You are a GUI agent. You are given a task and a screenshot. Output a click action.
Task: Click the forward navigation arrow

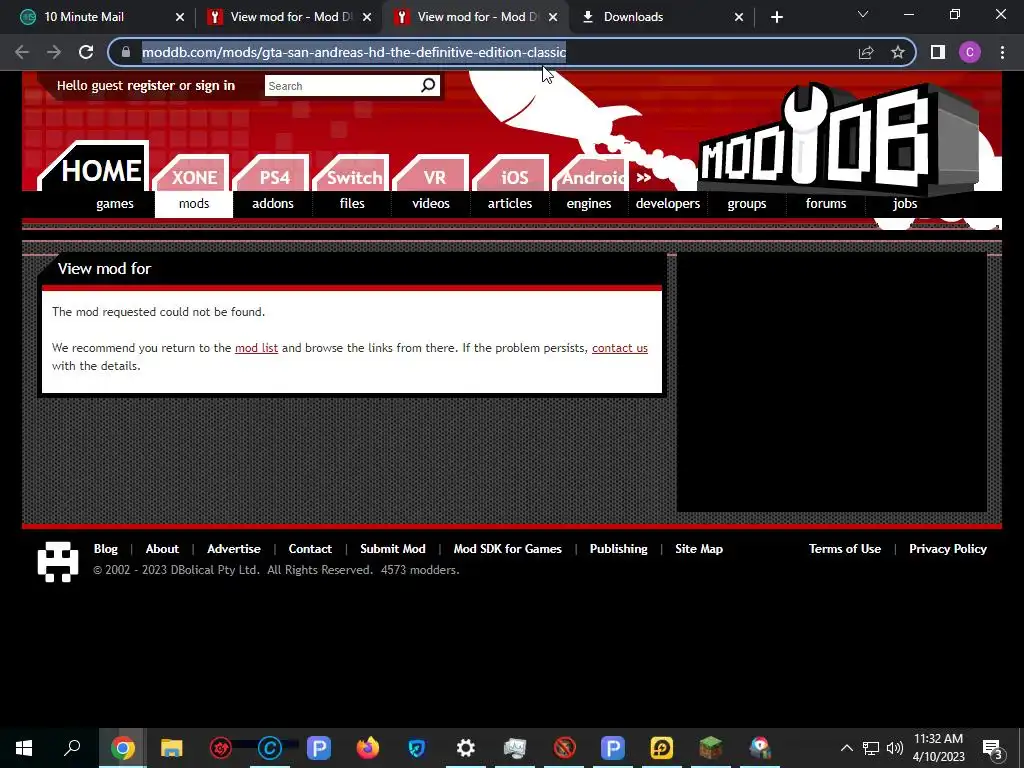tap(54, 52)
